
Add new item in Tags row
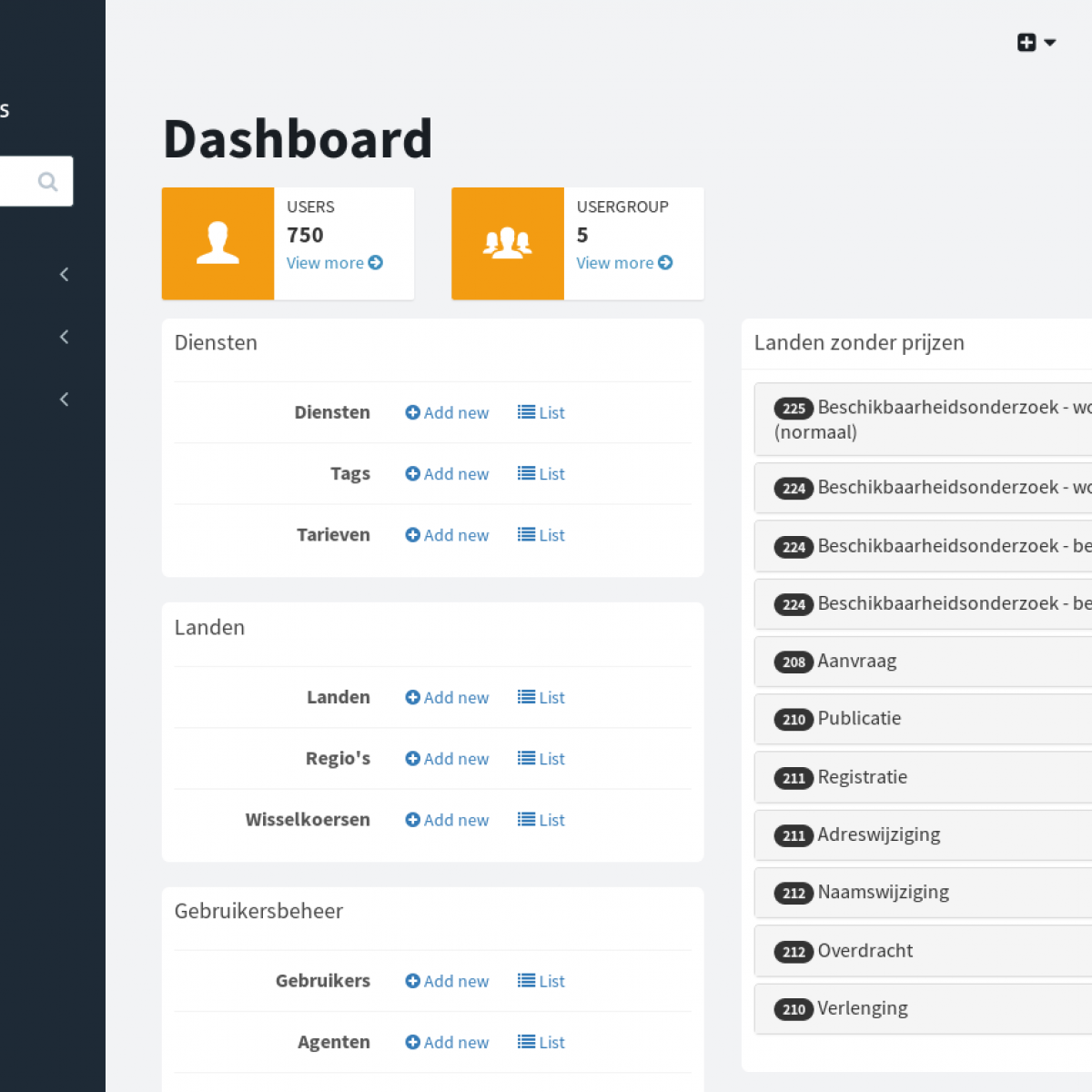coord(447,474)
